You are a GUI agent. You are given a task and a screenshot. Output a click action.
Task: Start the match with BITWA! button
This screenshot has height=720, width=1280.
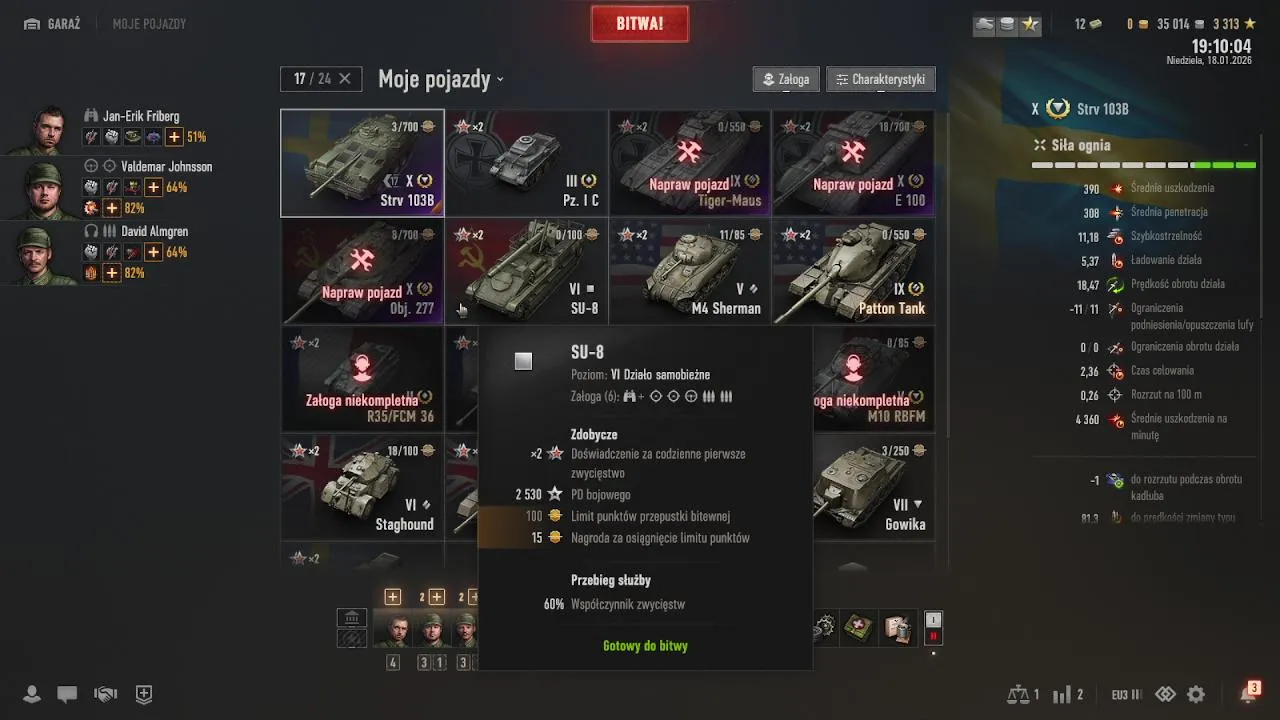640,24
